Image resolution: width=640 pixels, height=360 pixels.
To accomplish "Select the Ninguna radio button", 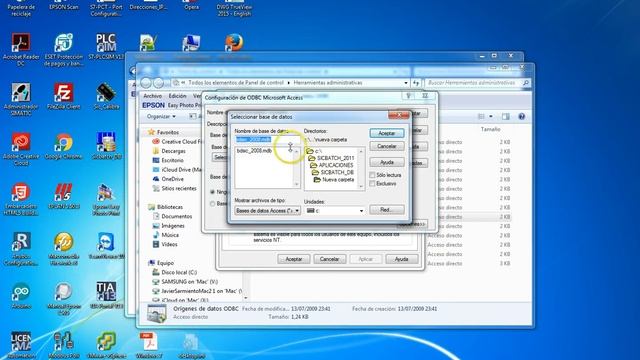I will point(212,192).
